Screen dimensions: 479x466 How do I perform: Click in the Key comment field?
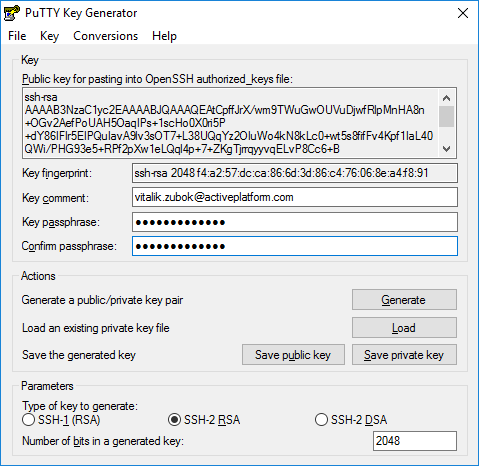tap(295, 197)
